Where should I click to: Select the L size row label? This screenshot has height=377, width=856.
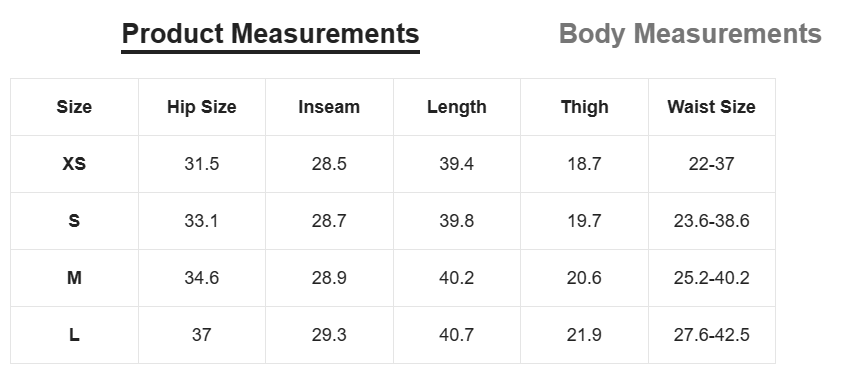click(x=74, y=335)
